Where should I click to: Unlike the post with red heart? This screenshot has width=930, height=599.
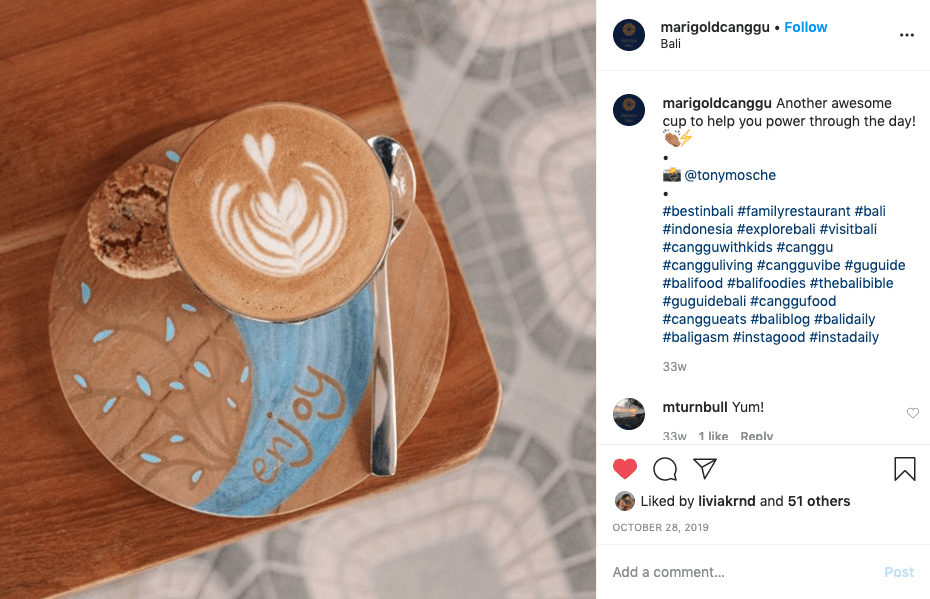[625, 469]
